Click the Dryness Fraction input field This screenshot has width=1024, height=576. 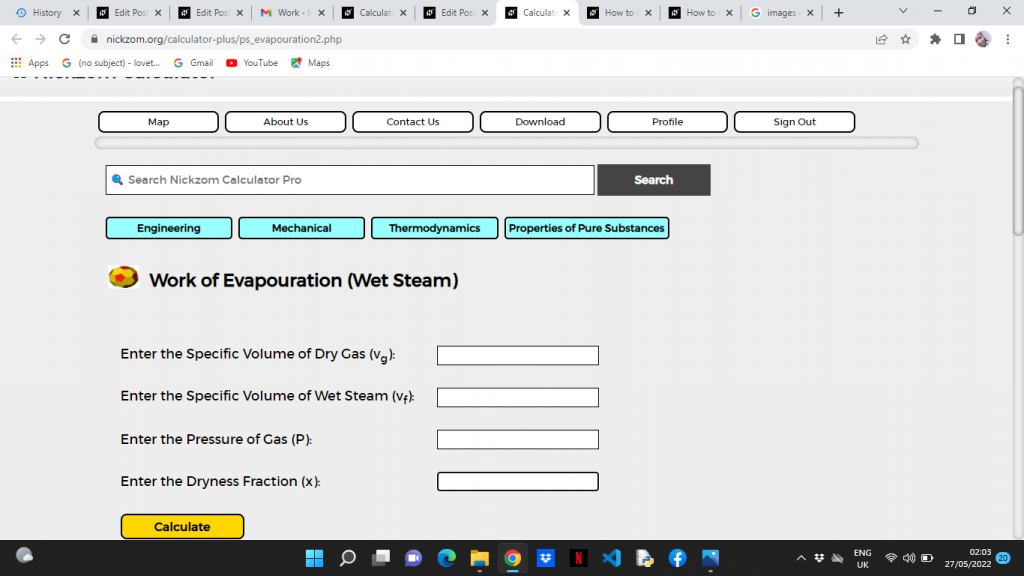pos(517,481)
